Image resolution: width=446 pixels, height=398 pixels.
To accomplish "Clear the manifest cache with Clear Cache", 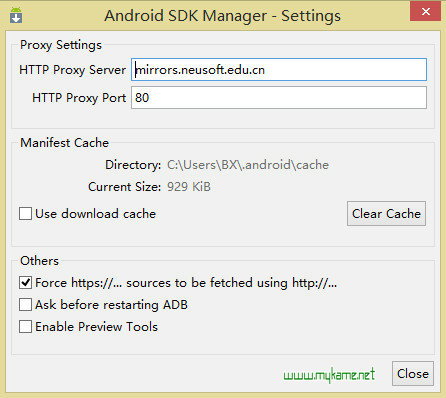I will (386, 214).
